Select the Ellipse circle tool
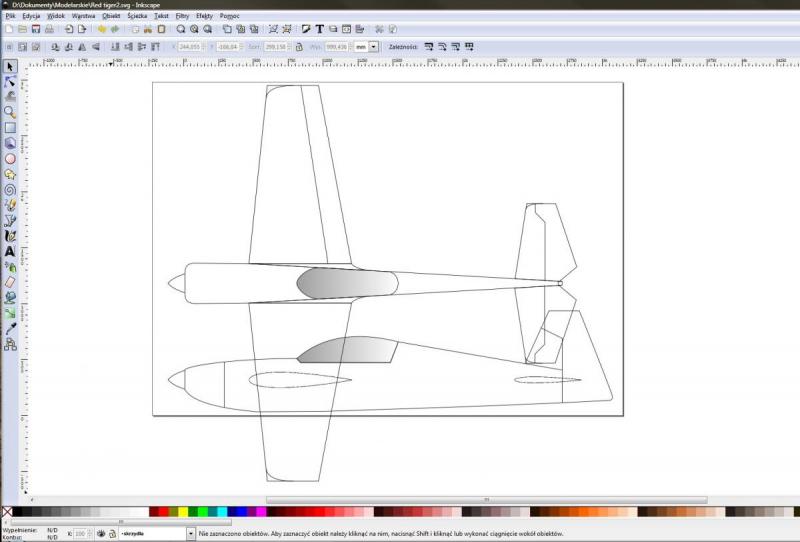The image size is (800, 542). [10, 158]
